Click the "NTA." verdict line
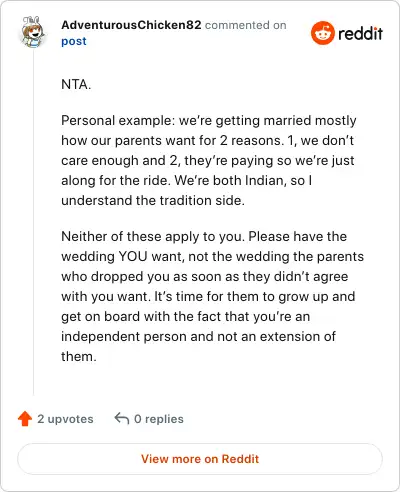The width and height of the screenshot is (400, 492). [x=76, y=84]
